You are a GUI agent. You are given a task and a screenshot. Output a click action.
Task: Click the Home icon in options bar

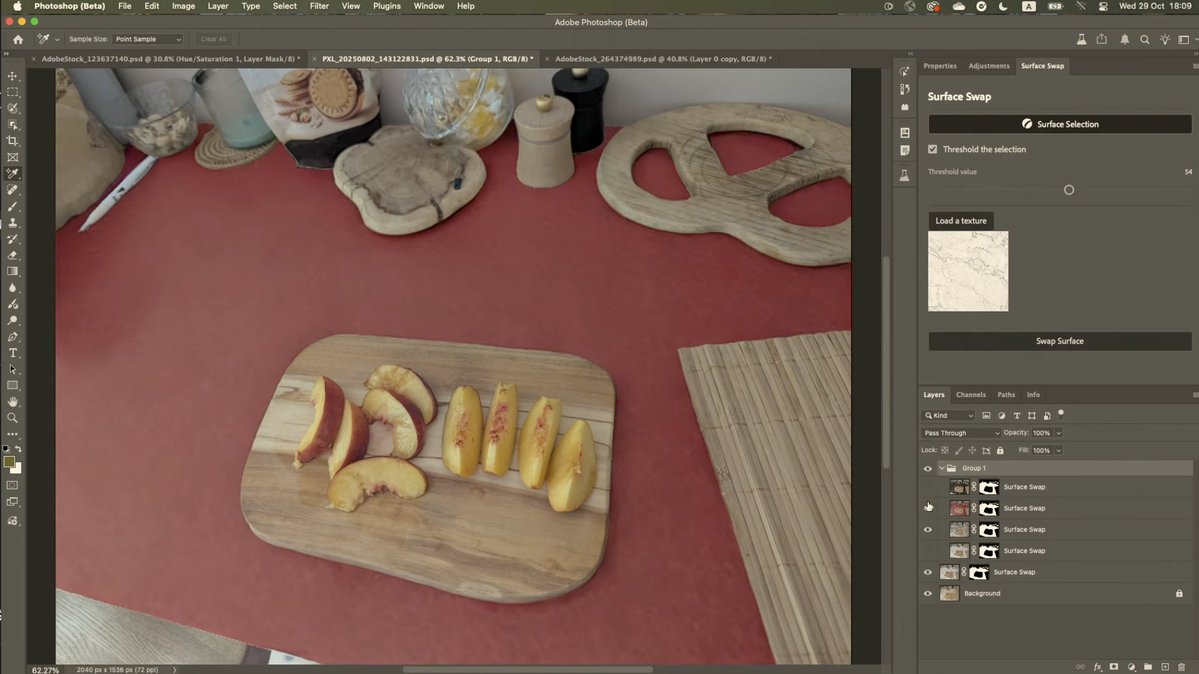tap(18, 39)
